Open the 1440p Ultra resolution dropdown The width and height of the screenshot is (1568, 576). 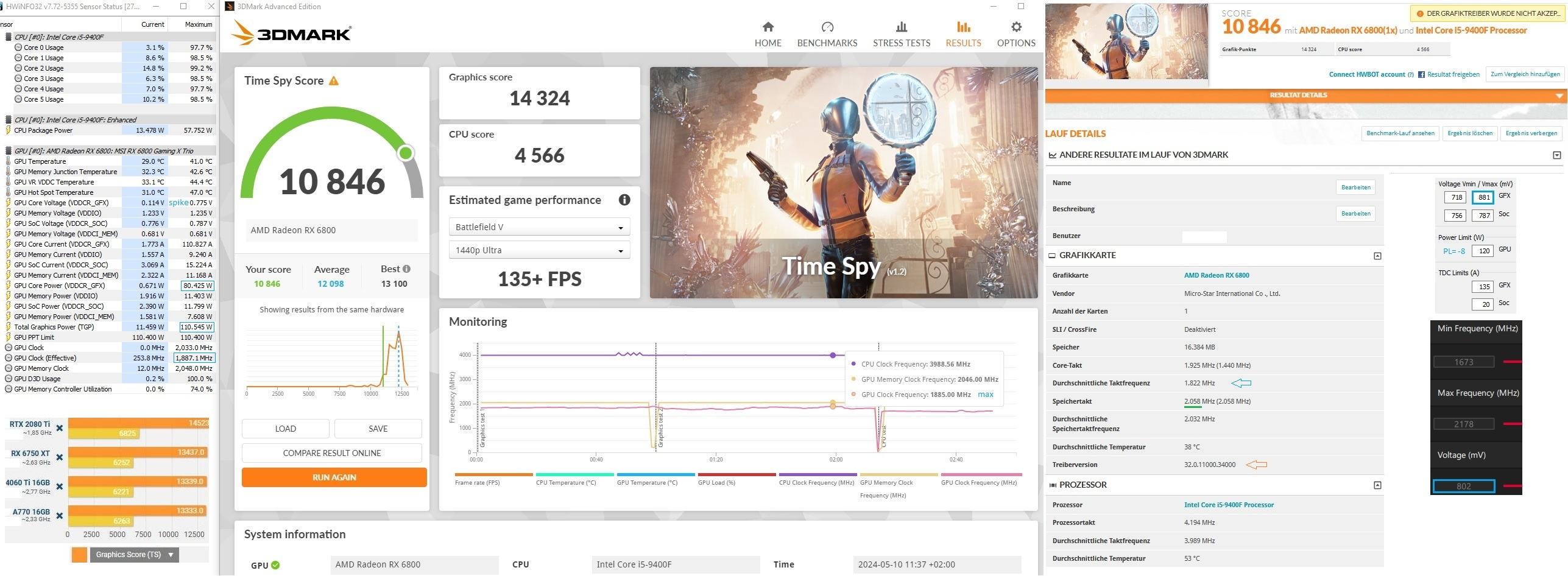(x=539, y=250)
